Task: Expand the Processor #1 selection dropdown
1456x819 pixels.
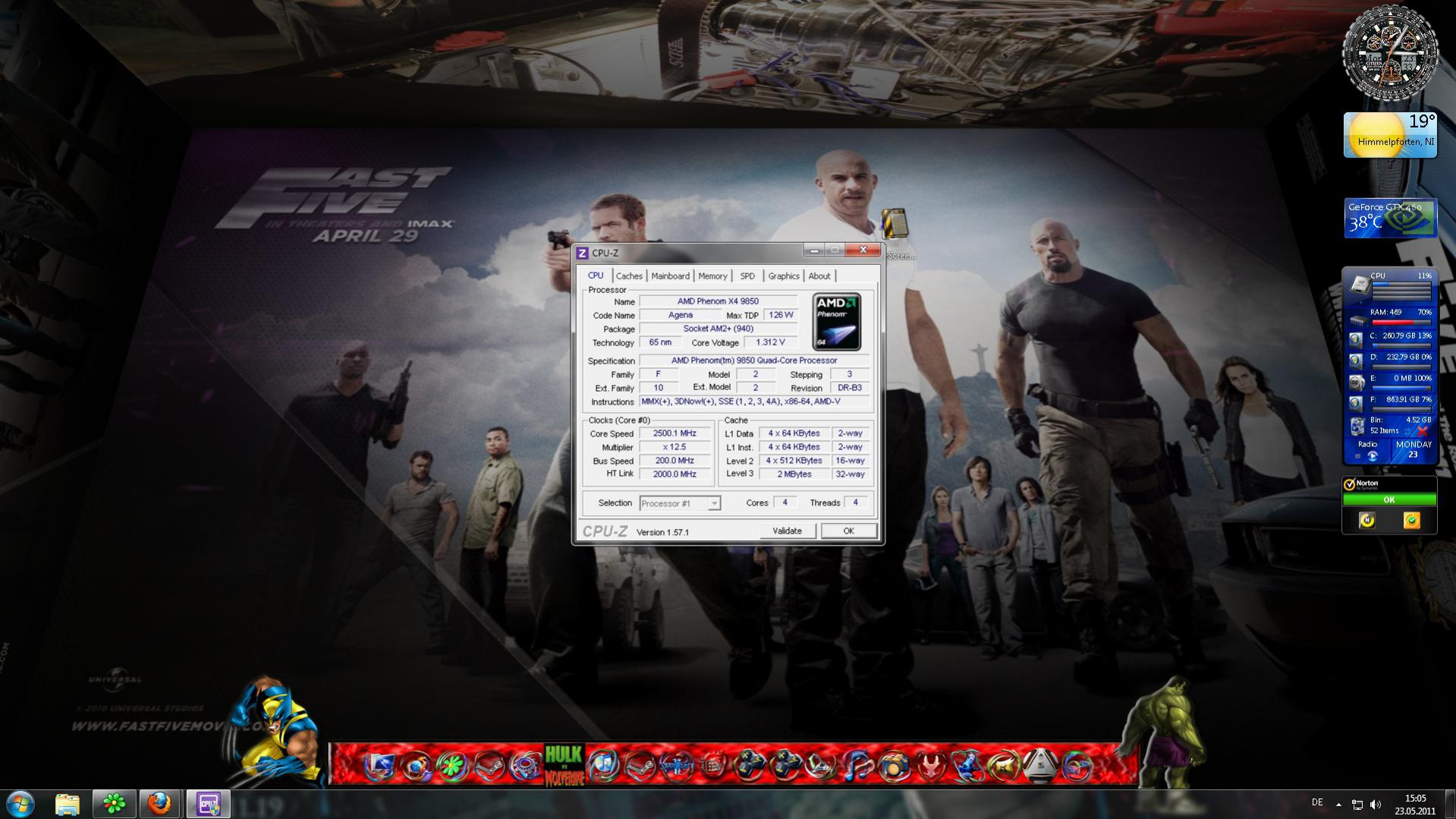Action: click(x=713, y=503)
